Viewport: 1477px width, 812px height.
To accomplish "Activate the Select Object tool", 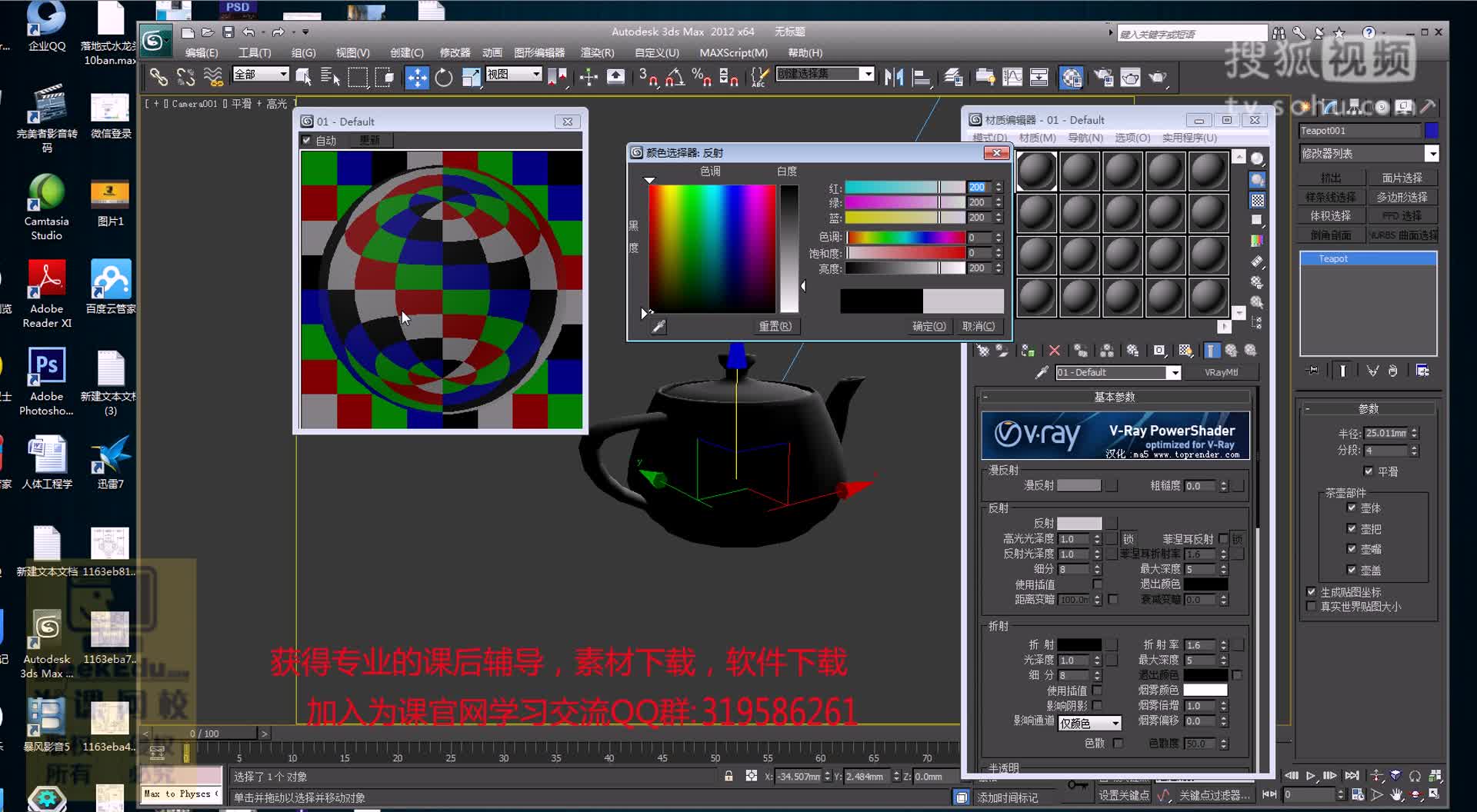I will 303,76.
